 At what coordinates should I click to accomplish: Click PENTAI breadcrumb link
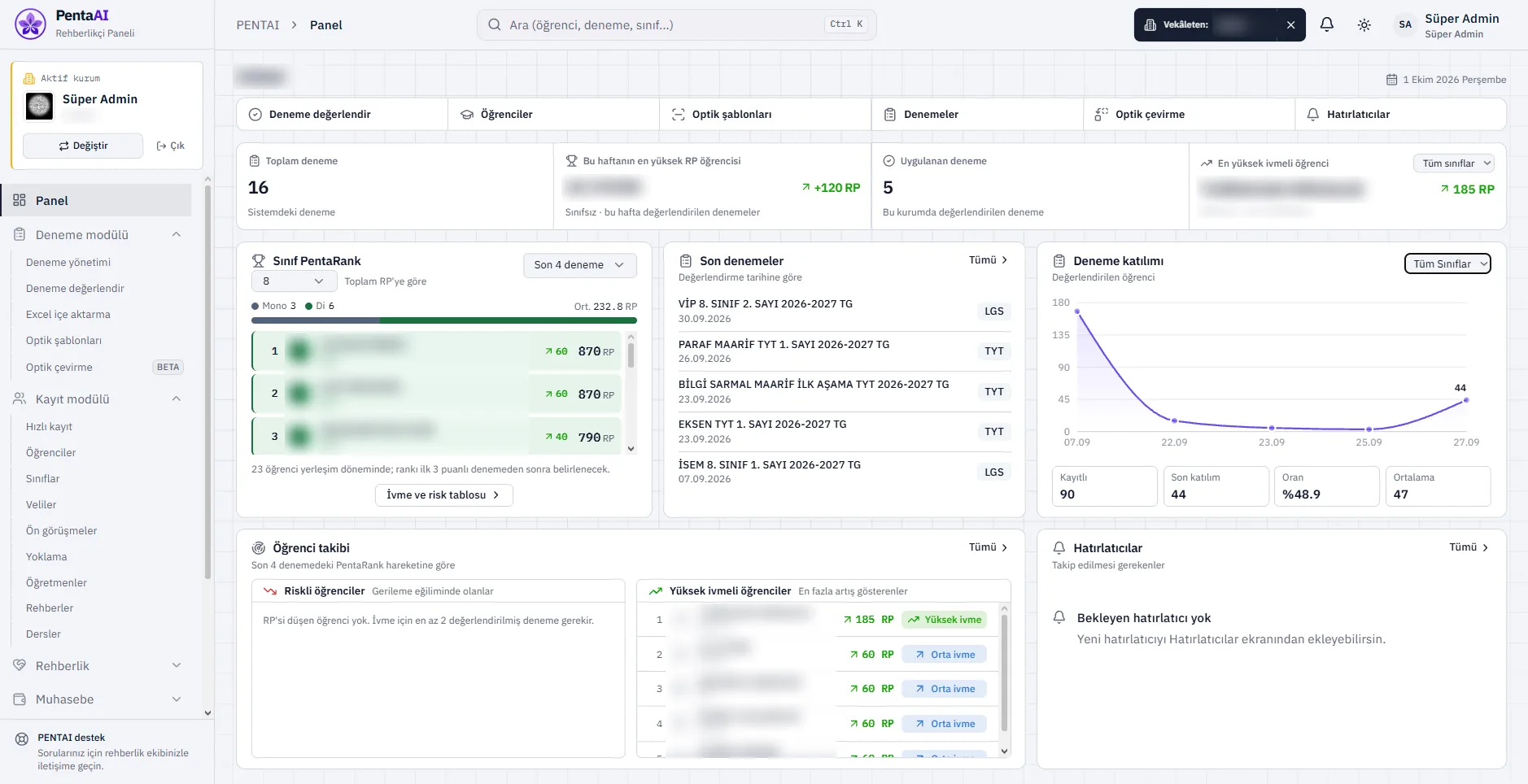point(258,25)
